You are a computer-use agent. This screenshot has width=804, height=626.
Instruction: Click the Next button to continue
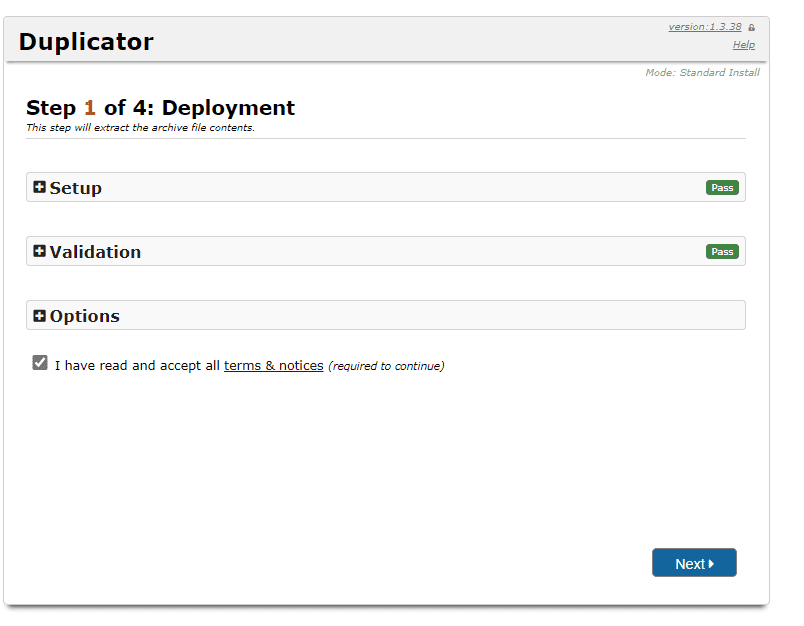coord(694,562)
